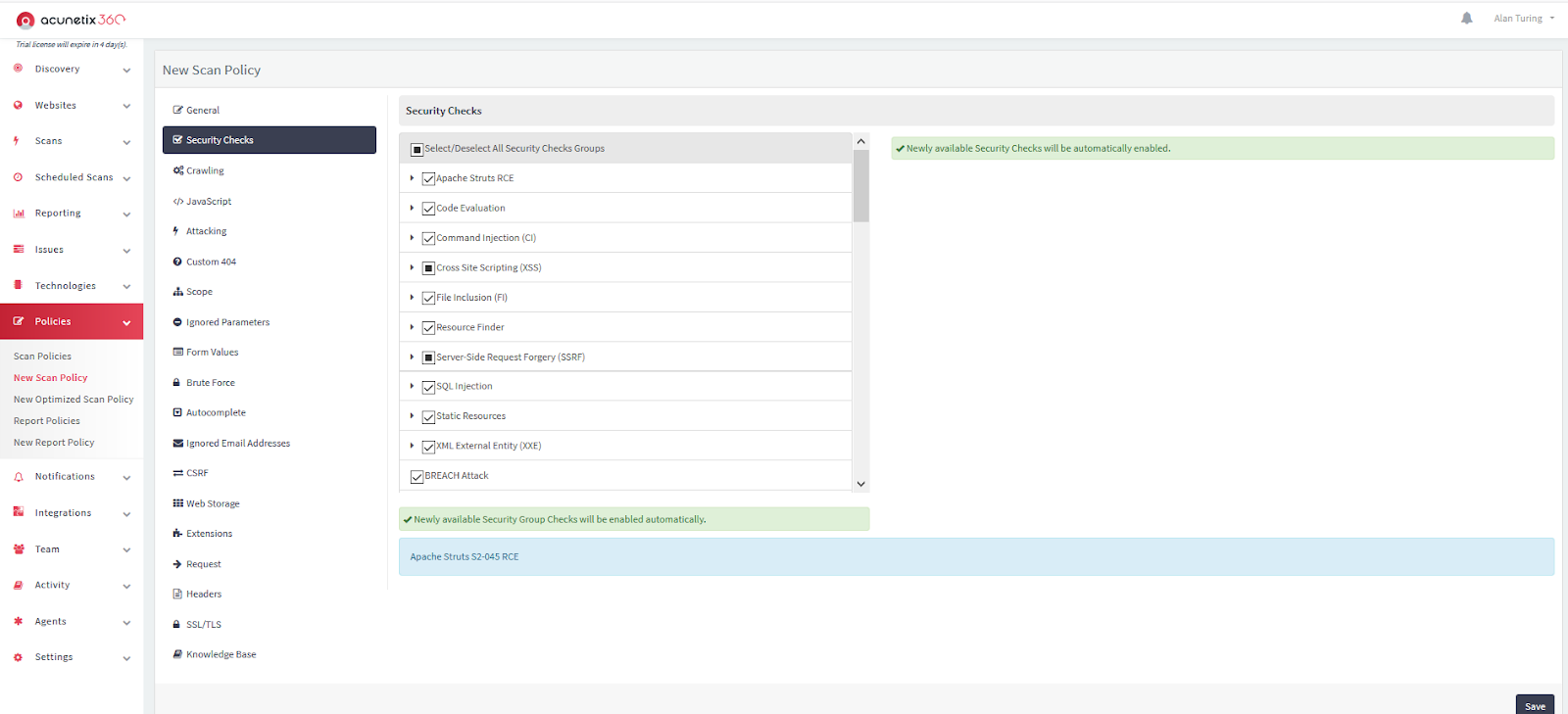Open the Form Values tab
This screenshot has height=714, width=1568.
[x=269, y=353]
